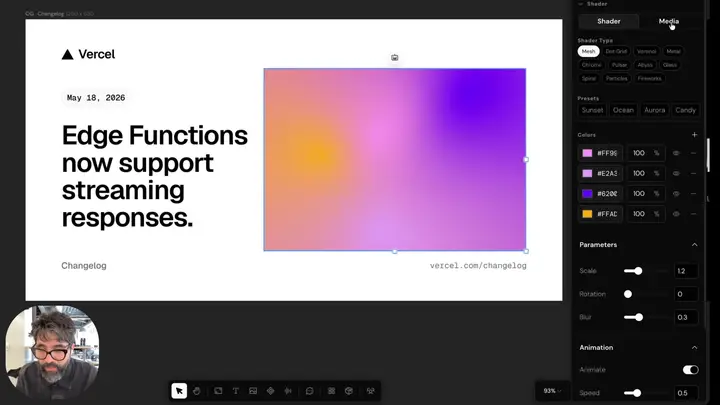Open the orange #FFAD color swatch
This screenshot has width=720, height=405.
click(587, 214)
